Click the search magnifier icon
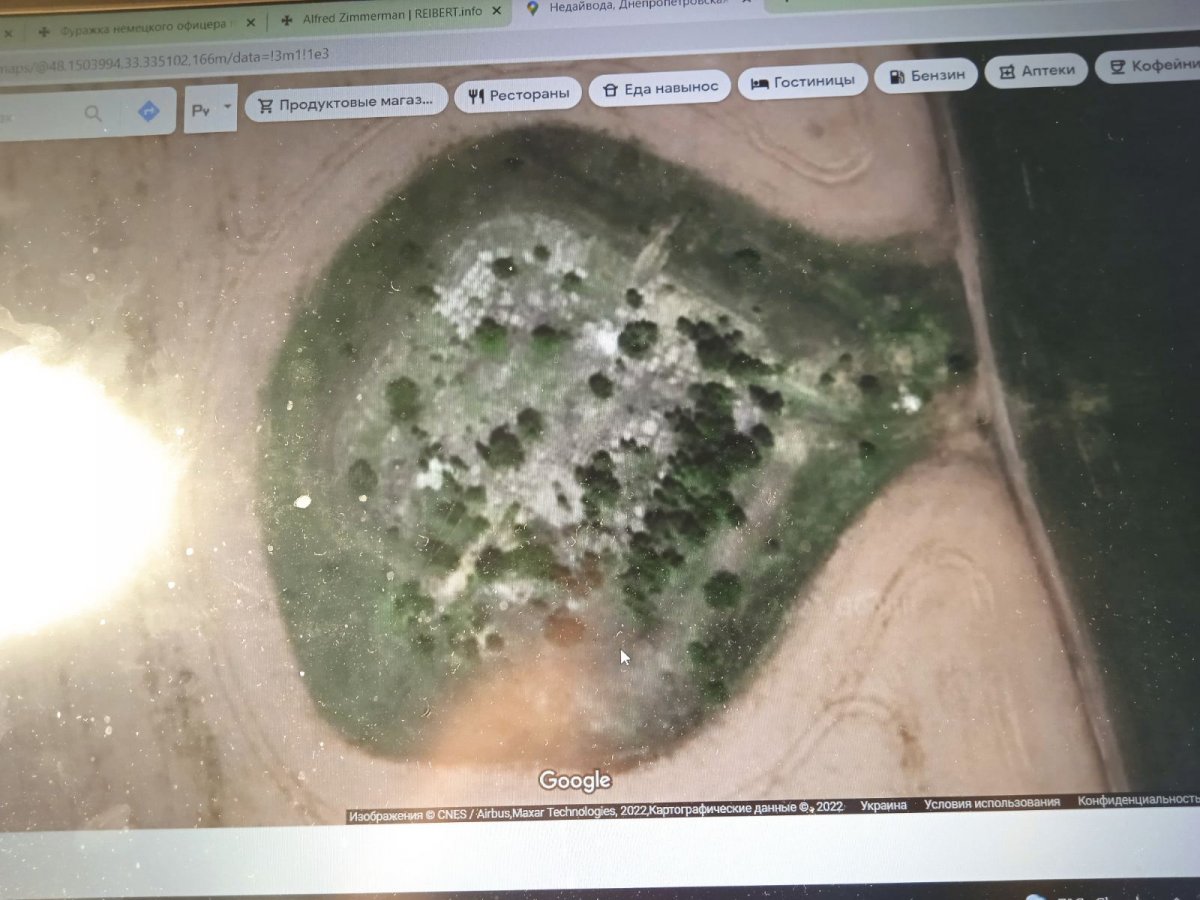The width and height of the screenshot is (1200, 900). [93, 113]
